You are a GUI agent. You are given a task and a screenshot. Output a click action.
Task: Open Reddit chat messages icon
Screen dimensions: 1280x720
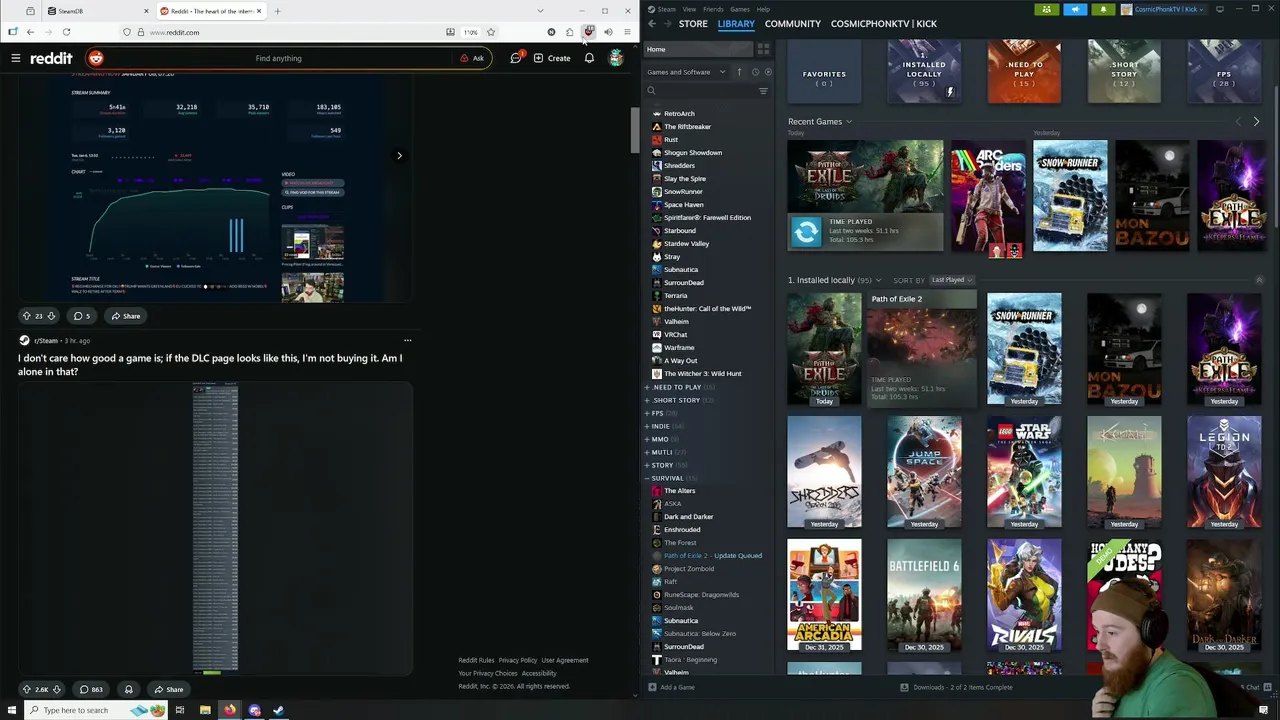(516, 58)
